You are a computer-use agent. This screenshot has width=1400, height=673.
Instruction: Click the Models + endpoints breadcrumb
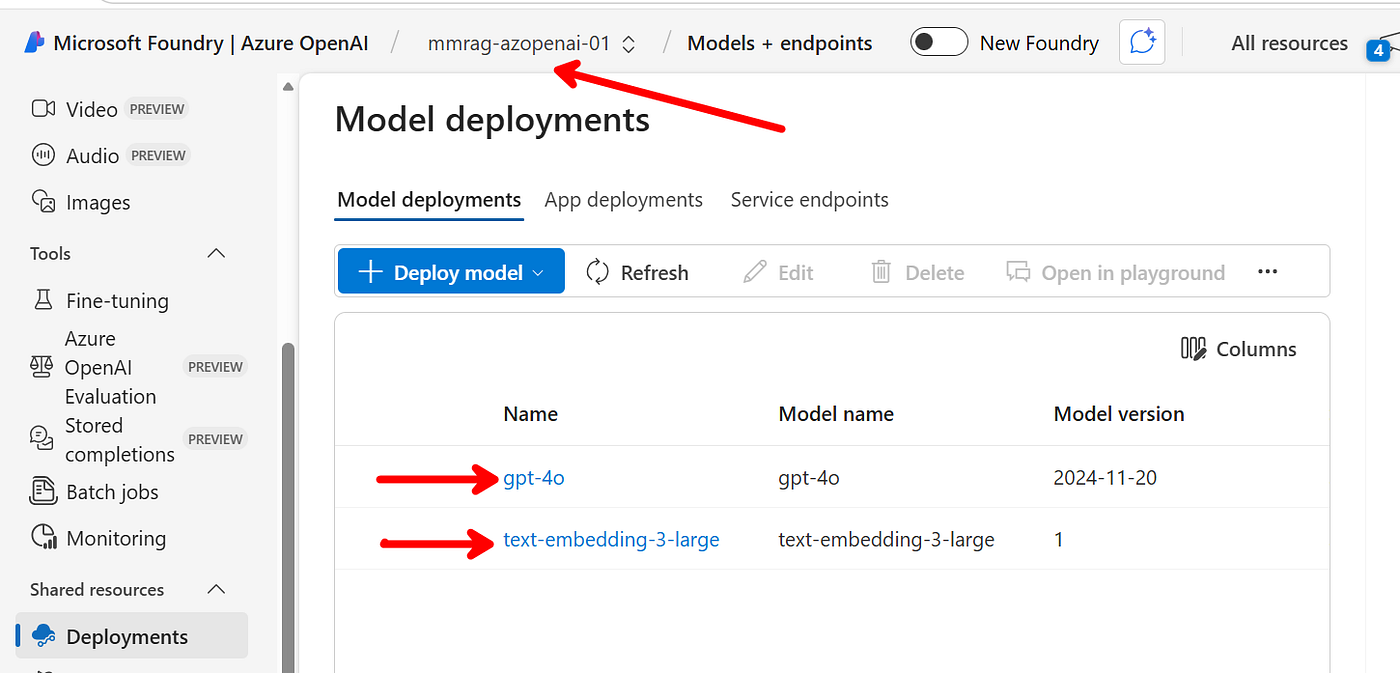780,43
